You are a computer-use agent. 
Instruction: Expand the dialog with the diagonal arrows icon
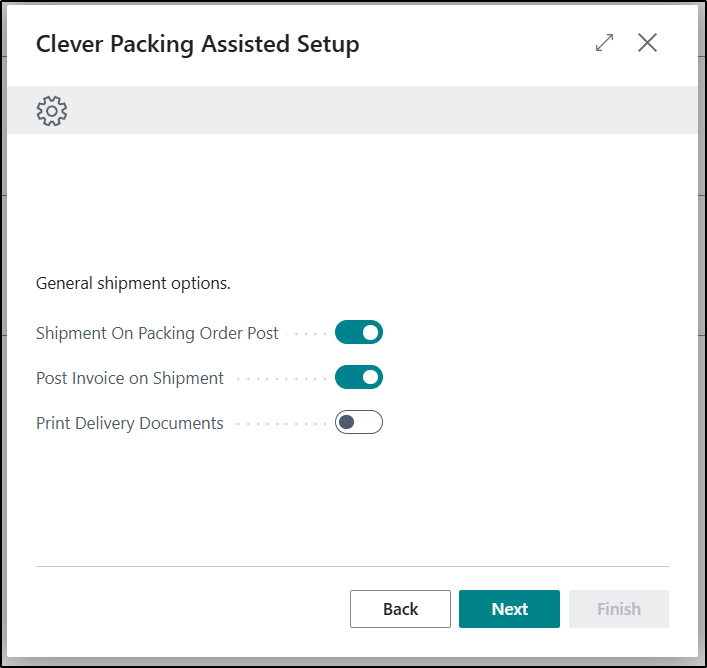pos(604,43)
